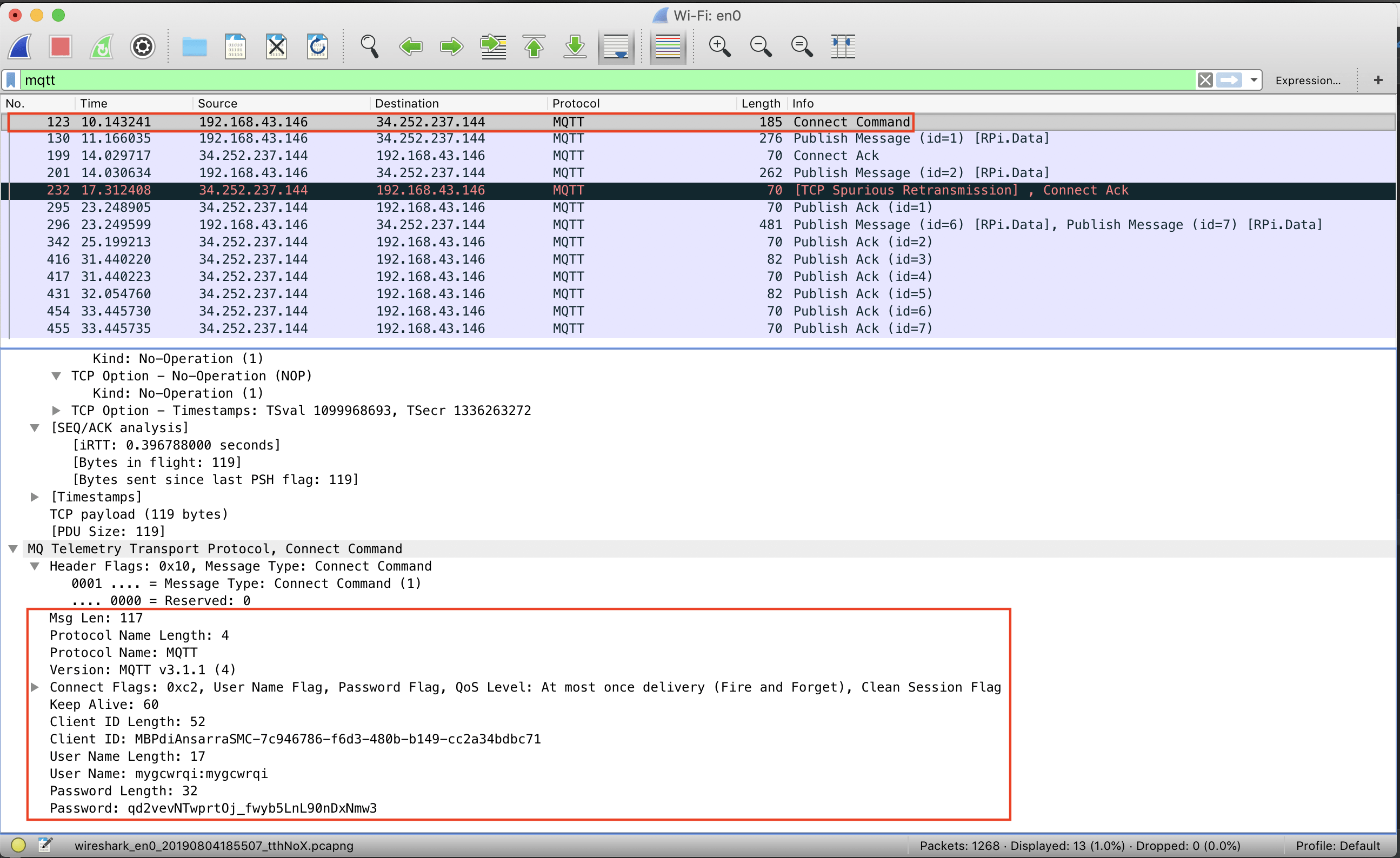The width and height of the screenshot is (1400, 858).
Task: Clear the mqtt display filter
Action: click(1204, 80)
